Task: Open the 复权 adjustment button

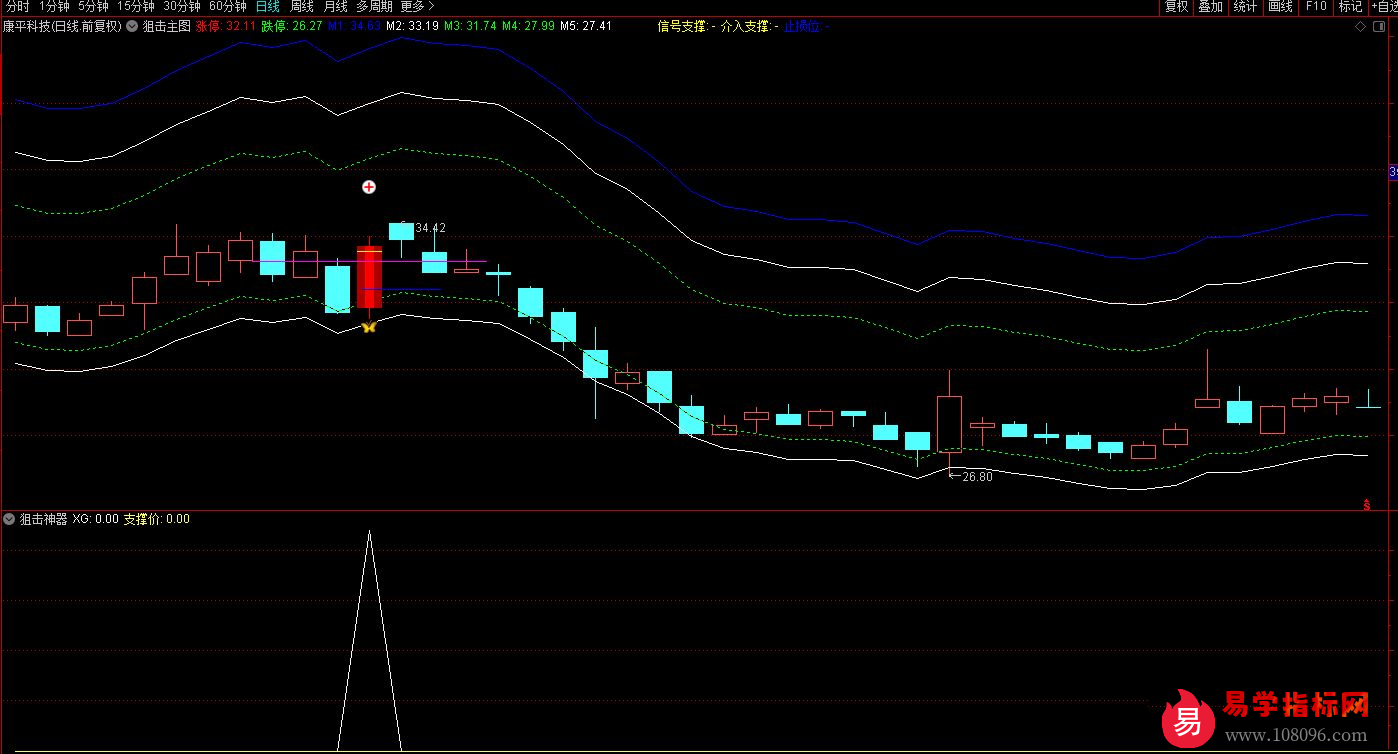Action: (1176, 6)
